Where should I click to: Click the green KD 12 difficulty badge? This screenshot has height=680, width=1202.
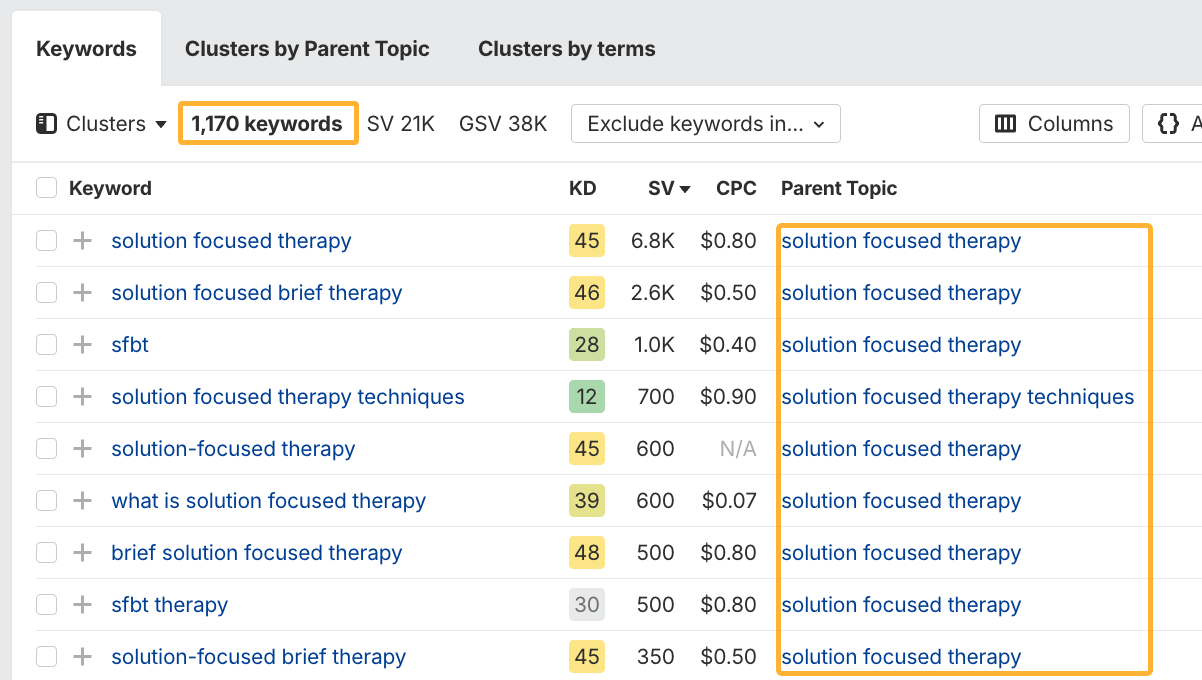[587, 397]
